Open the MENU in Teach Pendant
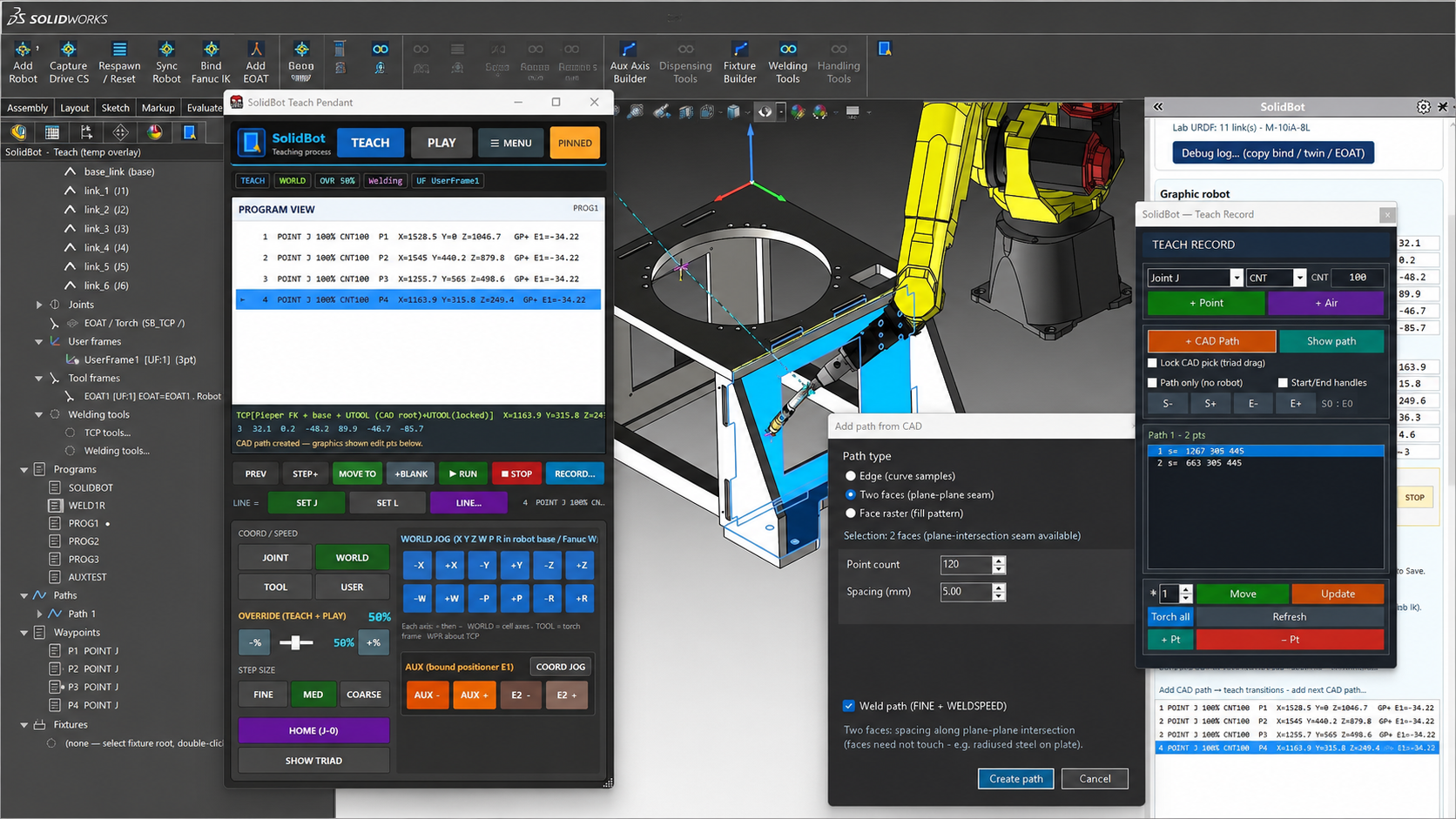Screen dimensions: 1456x819 pyautogui.click(x=510, y=143)
